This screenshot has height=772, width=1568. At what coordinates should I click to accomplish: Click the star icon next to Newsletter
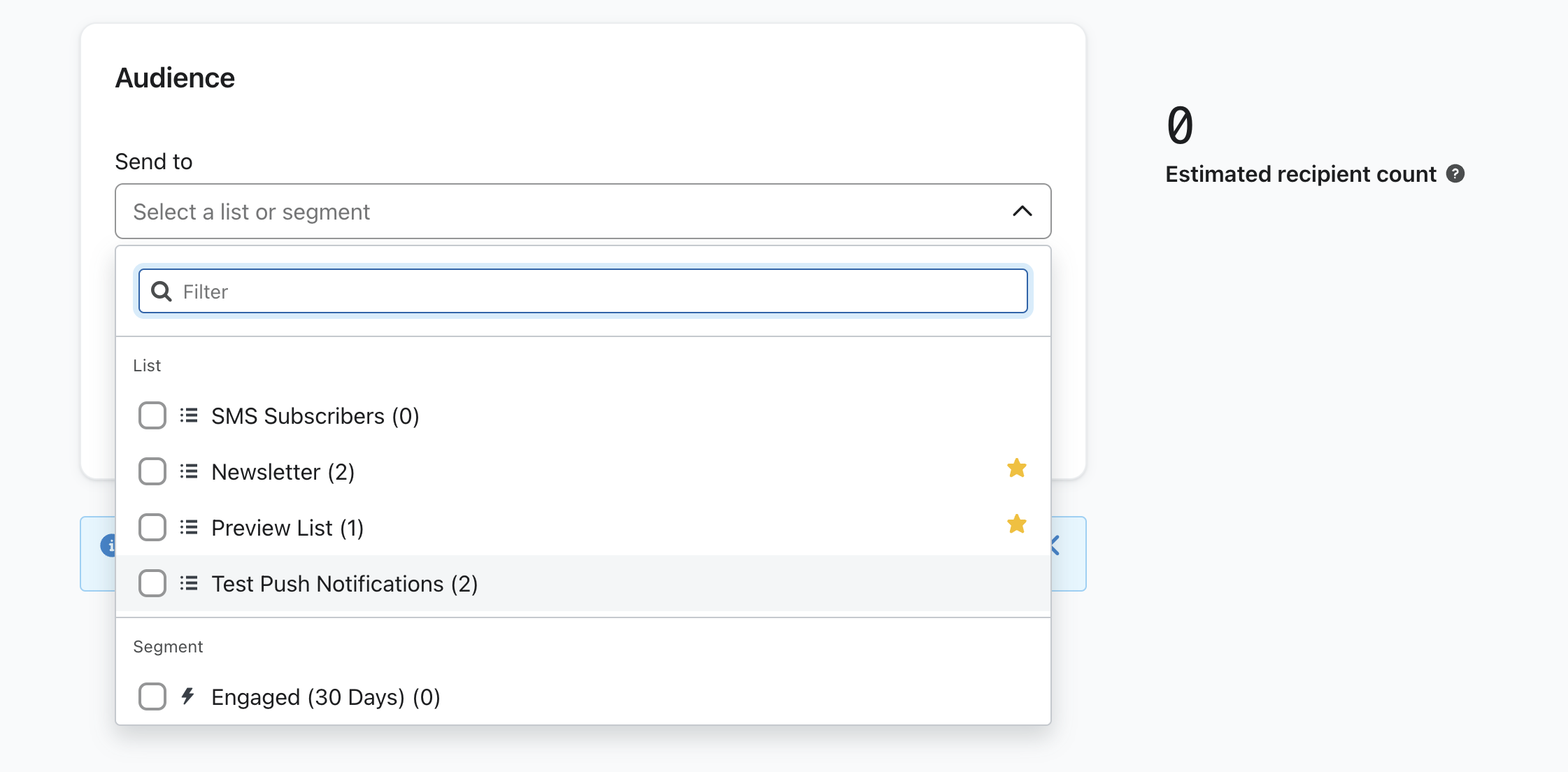coord(1017,469)
